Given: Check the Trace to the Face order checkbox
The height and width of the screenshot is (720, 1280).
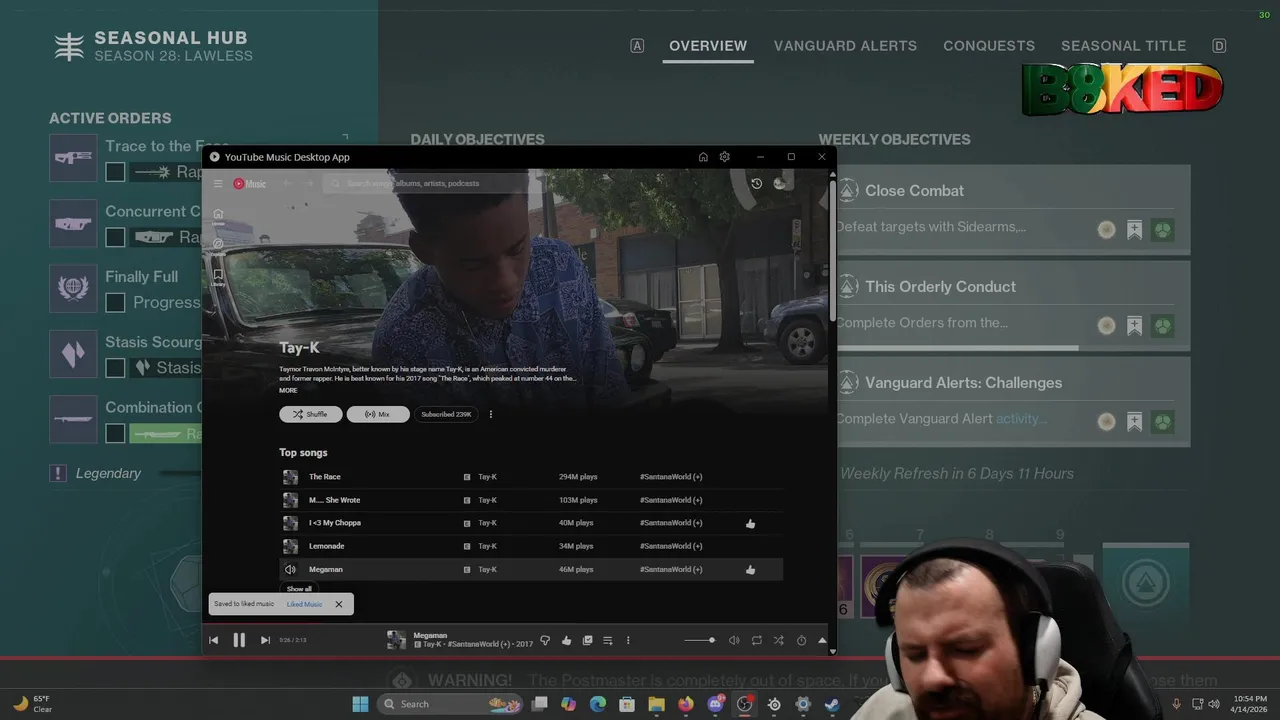Looking at the screenshot, I should [x=115, y=172].
